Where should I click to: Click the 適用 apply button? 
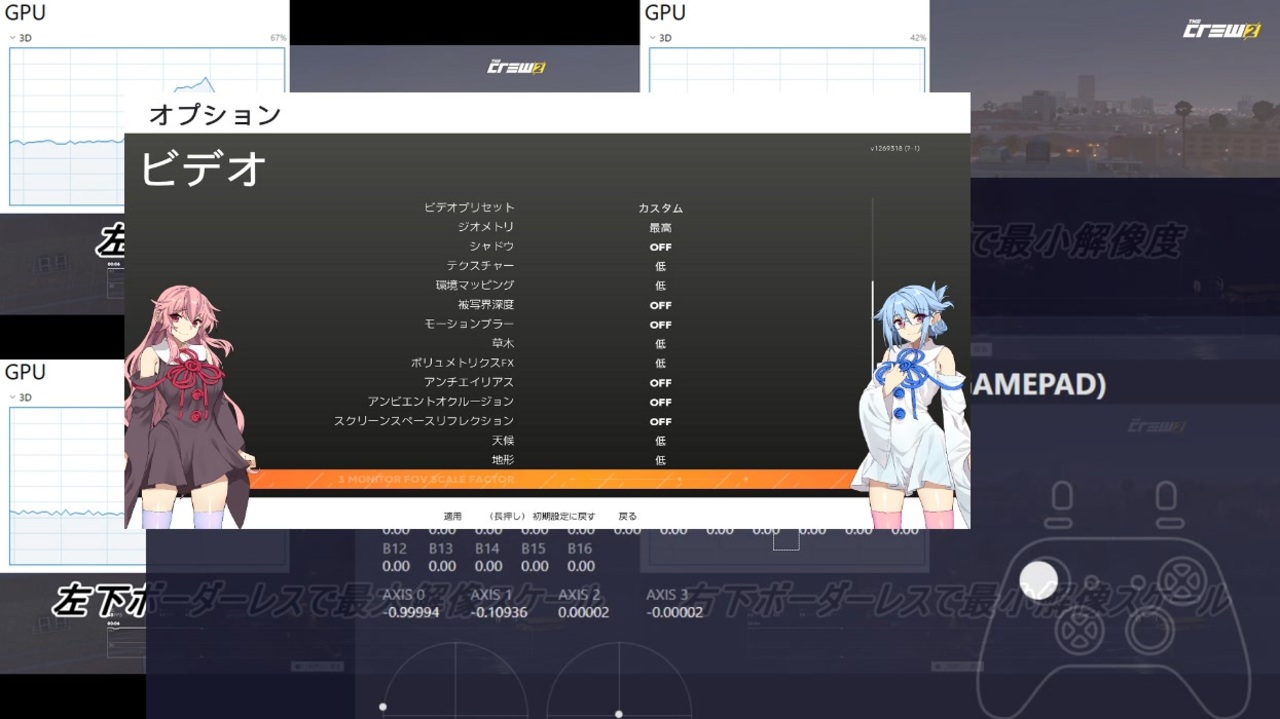click(453, 516)
